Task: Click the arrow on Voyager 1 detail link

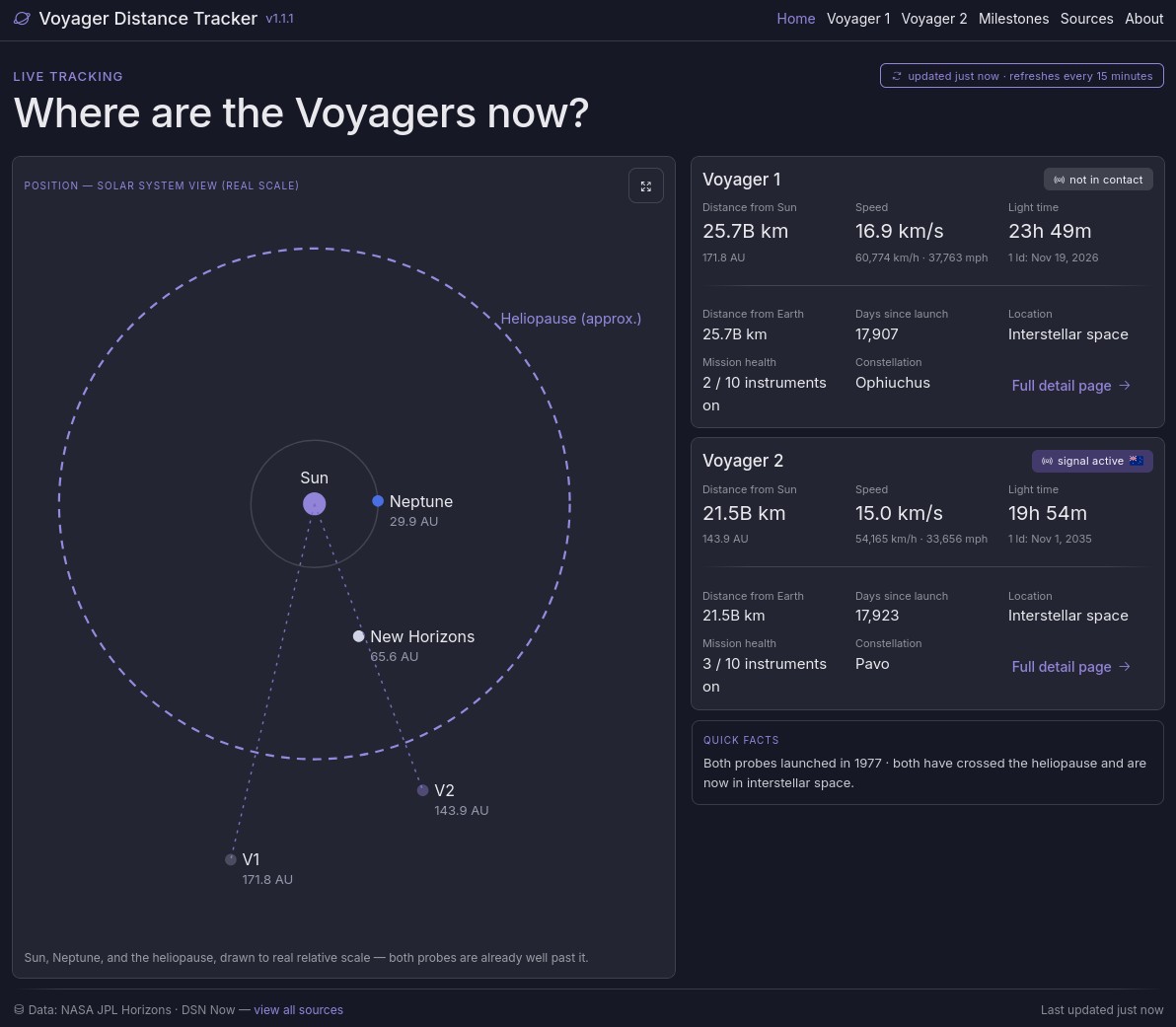Action: click(x=1125, y=386)
